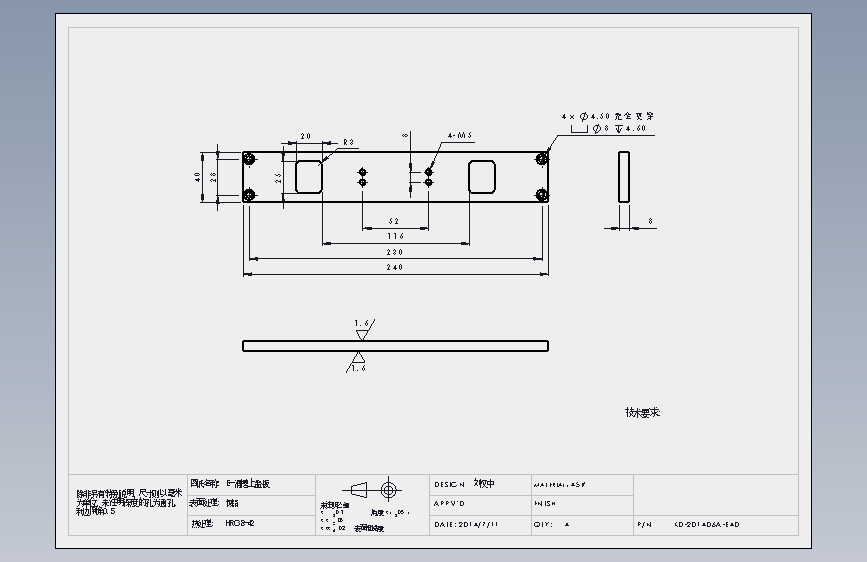The width and height of the screenshot is (867, 562).
Task: Select the left rounded rectangular slot
Action: click(x=309, y=177)
